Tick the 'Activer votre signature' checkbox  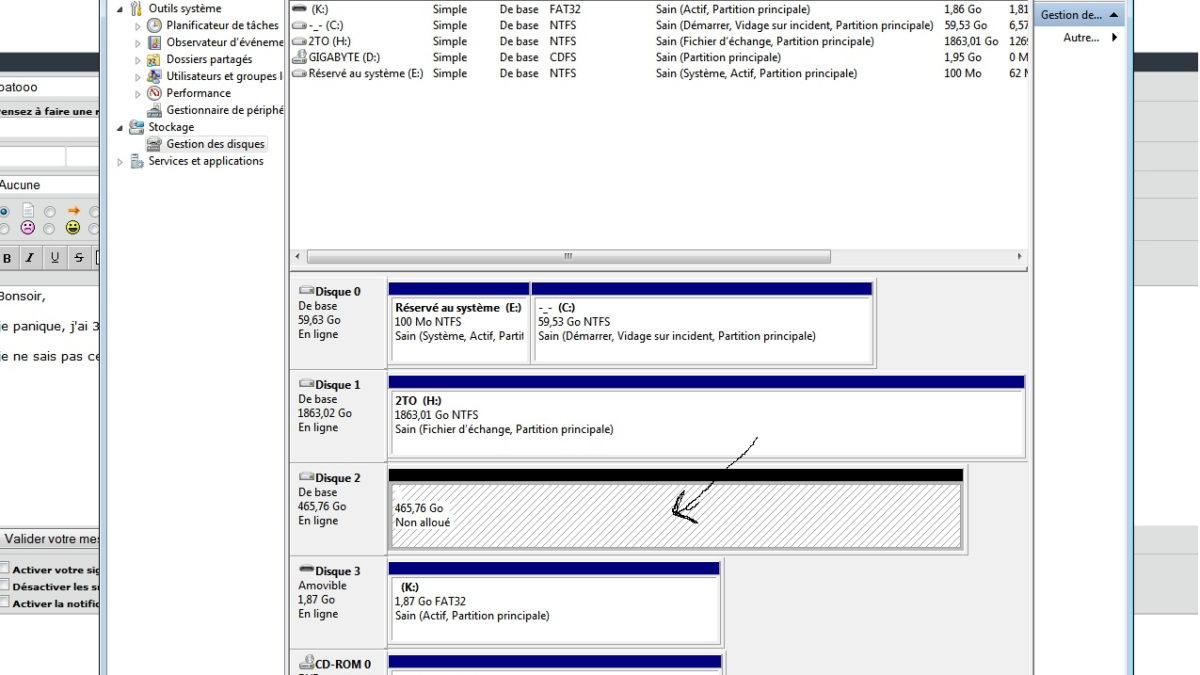[x=5, y=570]
